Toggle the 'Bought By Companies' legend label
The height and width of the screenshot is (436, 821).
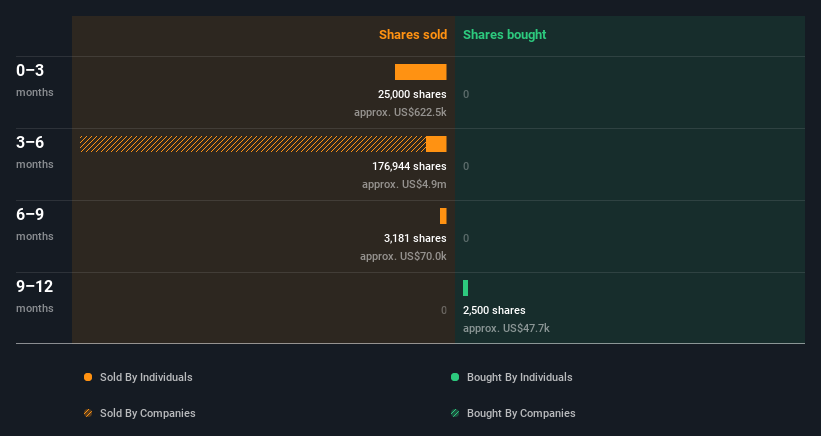click(x=521, y=413)
